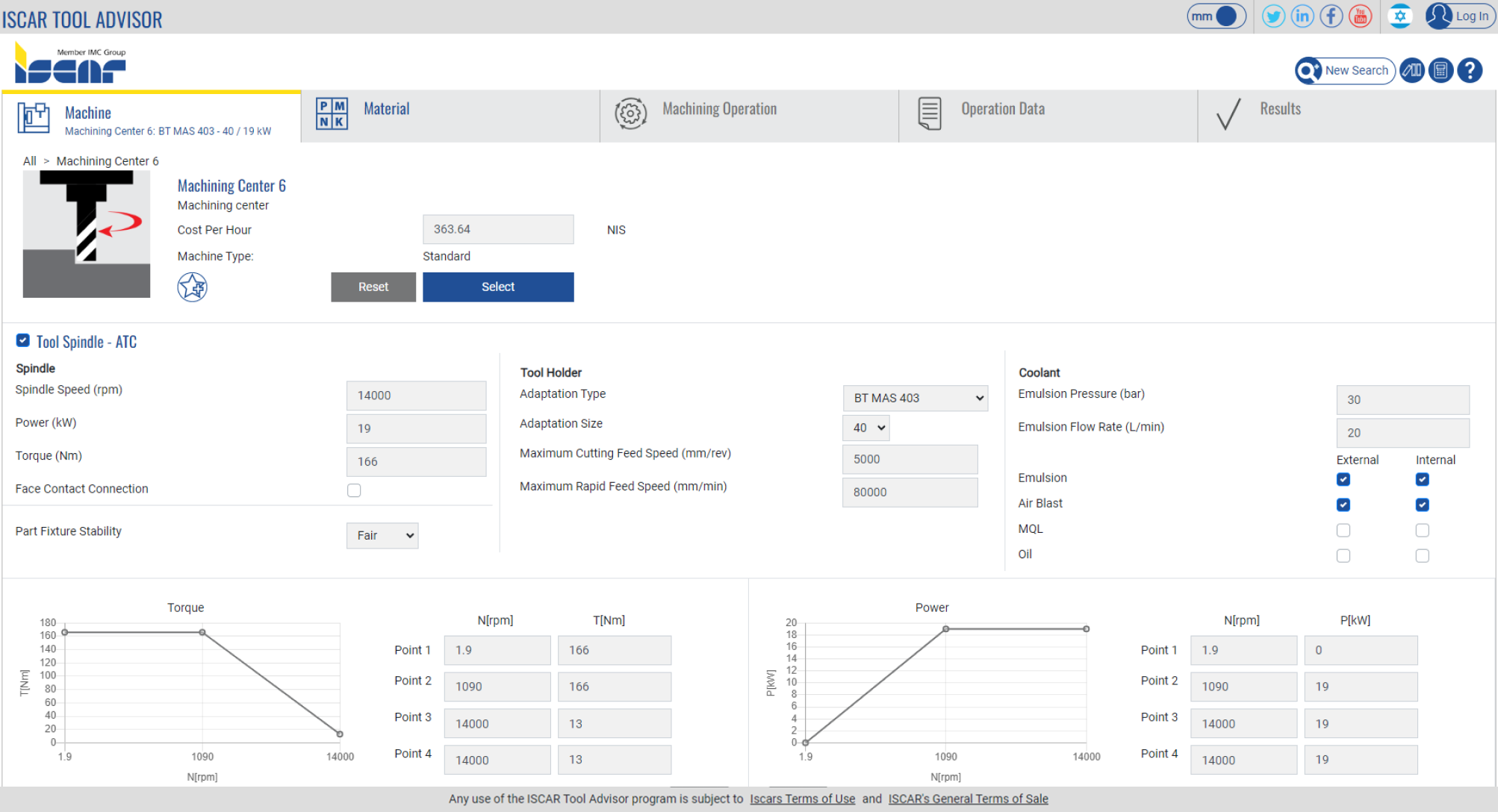Screen dimensions: 1498x812
Task: Switch to the Machine tab
Action: [152, 117]
